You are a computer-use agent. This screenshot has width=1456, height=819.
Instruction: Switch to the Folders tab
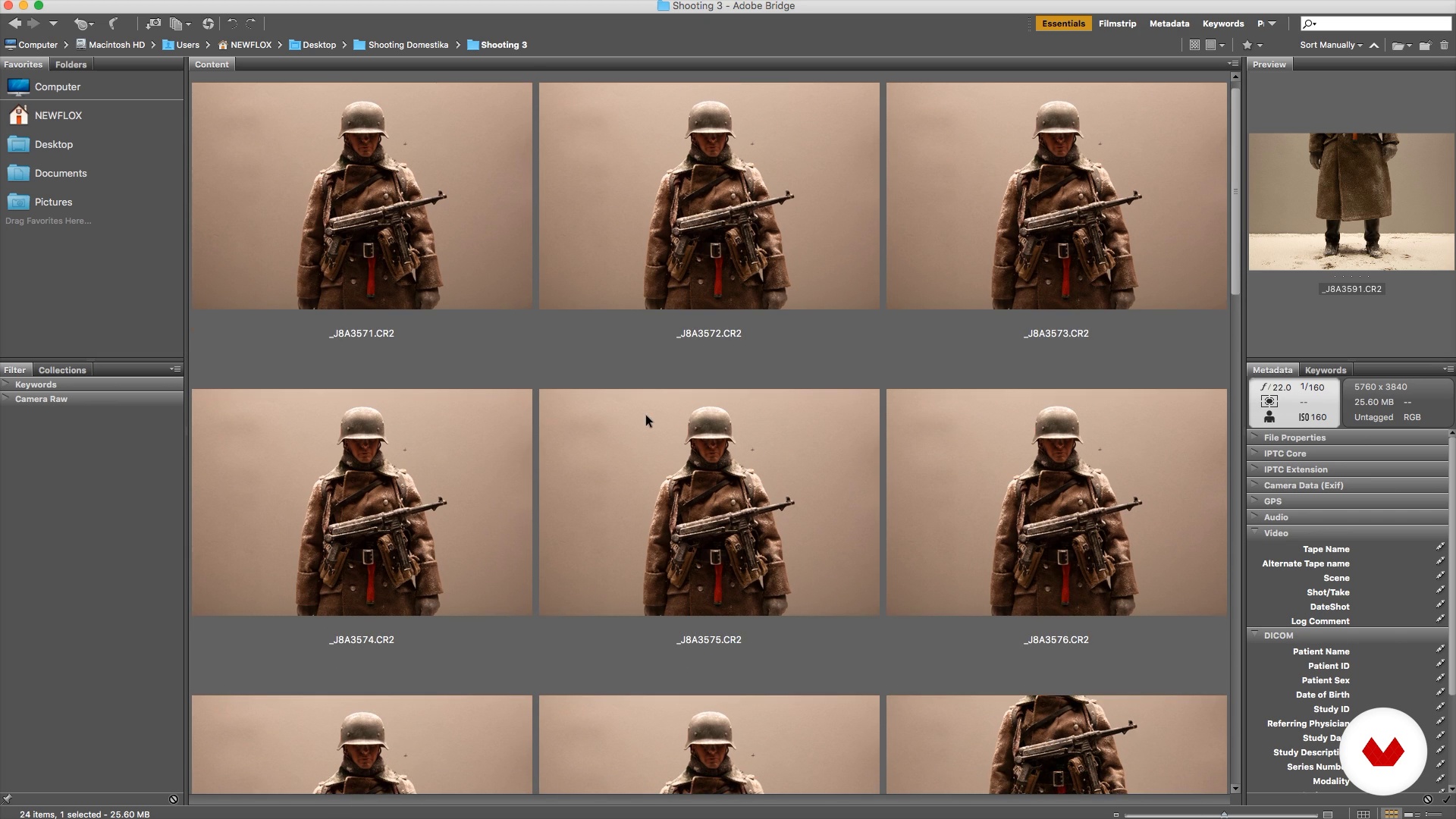point(71,64)
